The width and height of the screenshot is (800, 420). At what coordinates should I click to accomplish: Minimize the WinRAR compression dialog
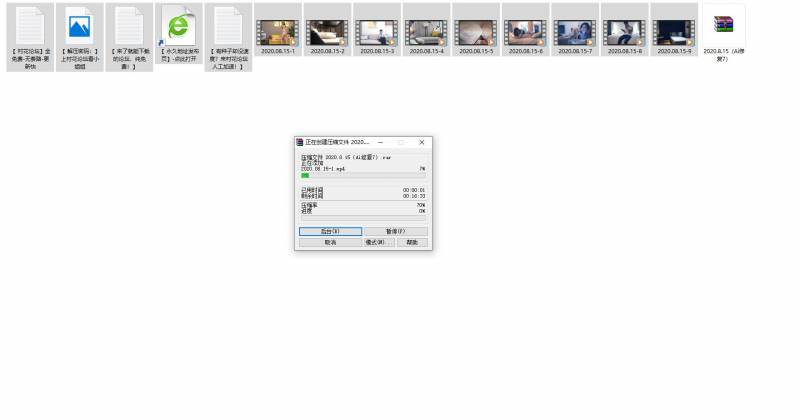click(380, 142)
